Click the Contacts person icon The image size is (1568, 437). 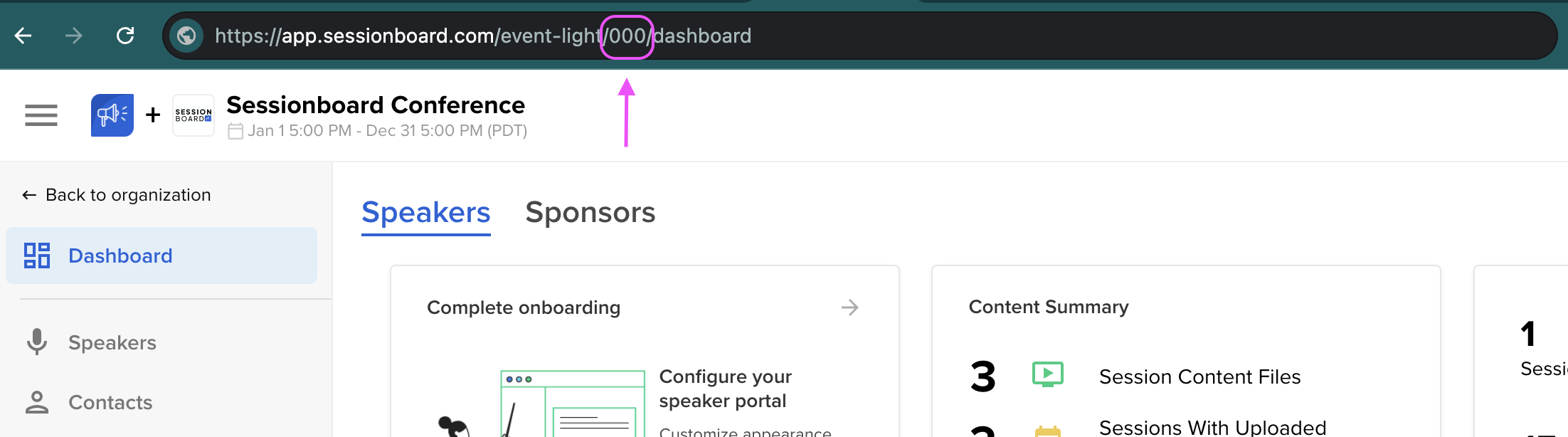pyautogui.click(x=37, y=402)
